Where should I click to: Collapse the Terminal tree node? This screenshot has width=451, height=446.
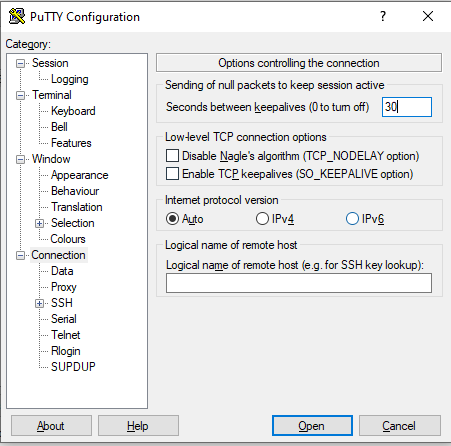click(20, 95)
